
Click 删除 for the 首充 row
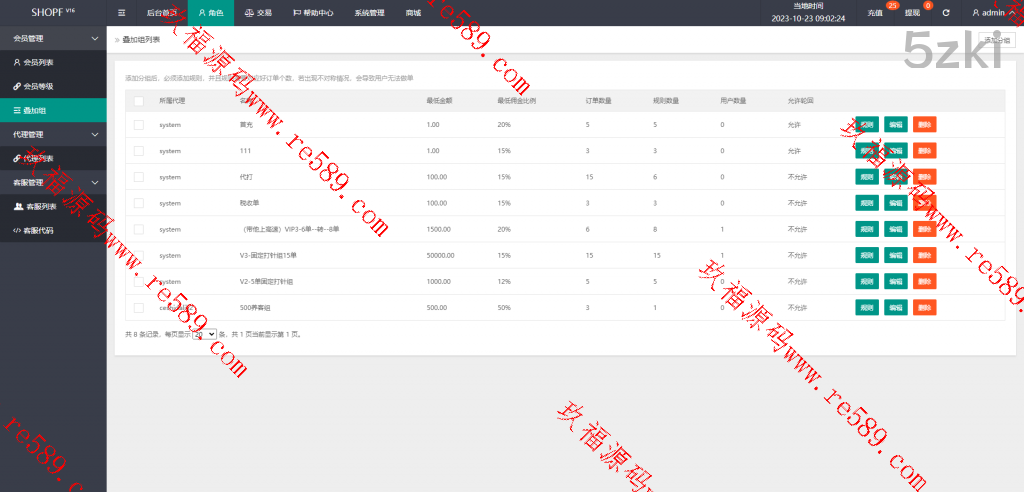pyautogui.click(x=924, y=125)
